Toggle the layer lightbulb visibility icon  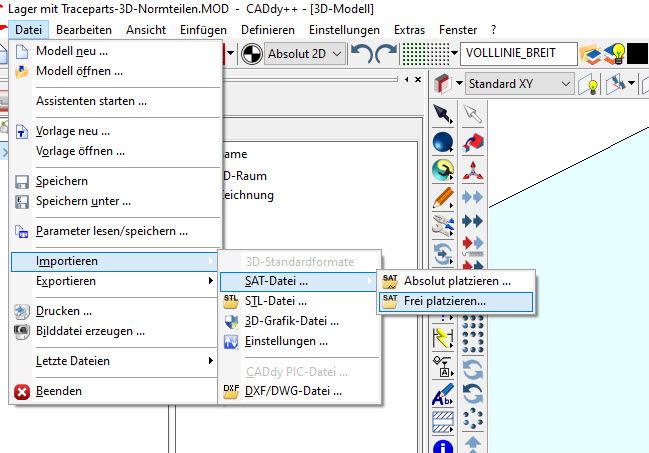pyautogui.click(x=614, y=53)
